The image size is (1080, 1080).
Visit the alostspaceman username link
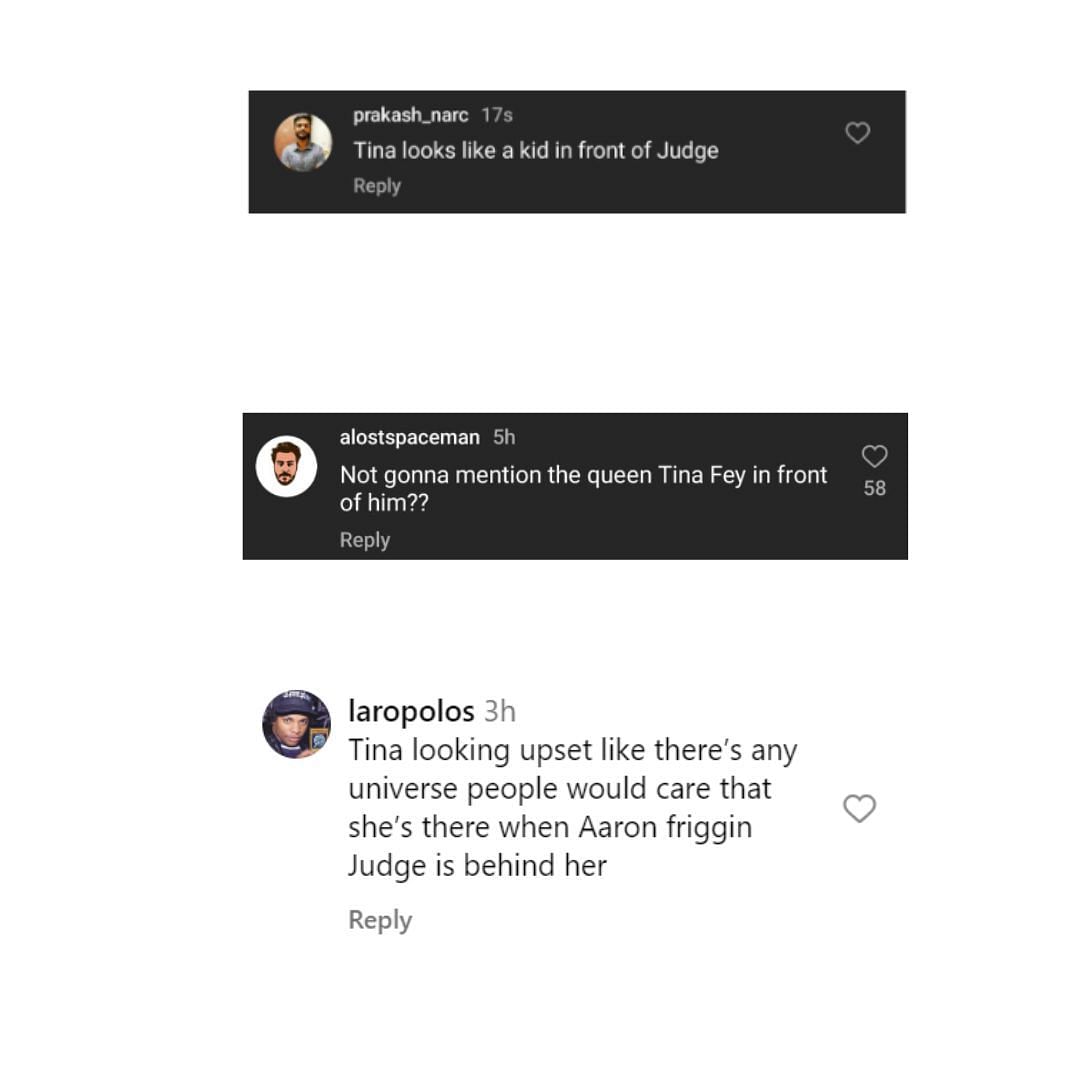tap(409, 437)
